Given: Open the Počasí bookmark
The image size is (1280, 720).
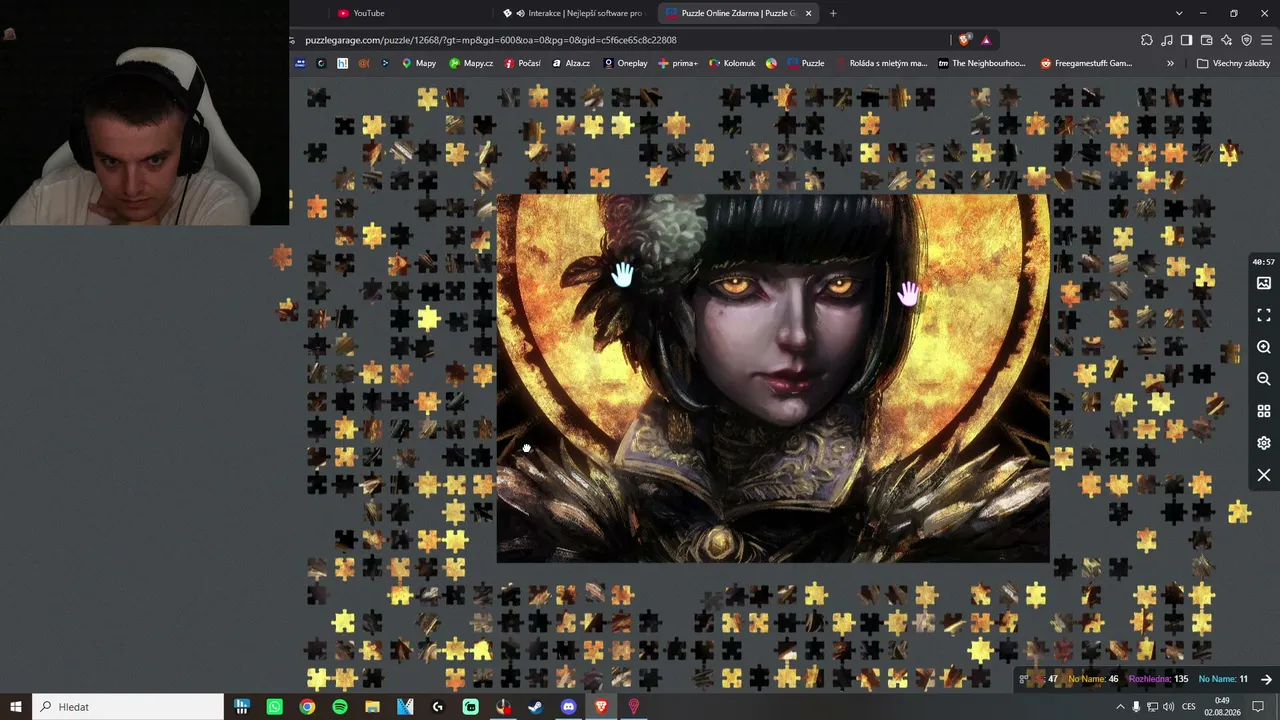Looking at the screenshot, I should pos(523,63).
